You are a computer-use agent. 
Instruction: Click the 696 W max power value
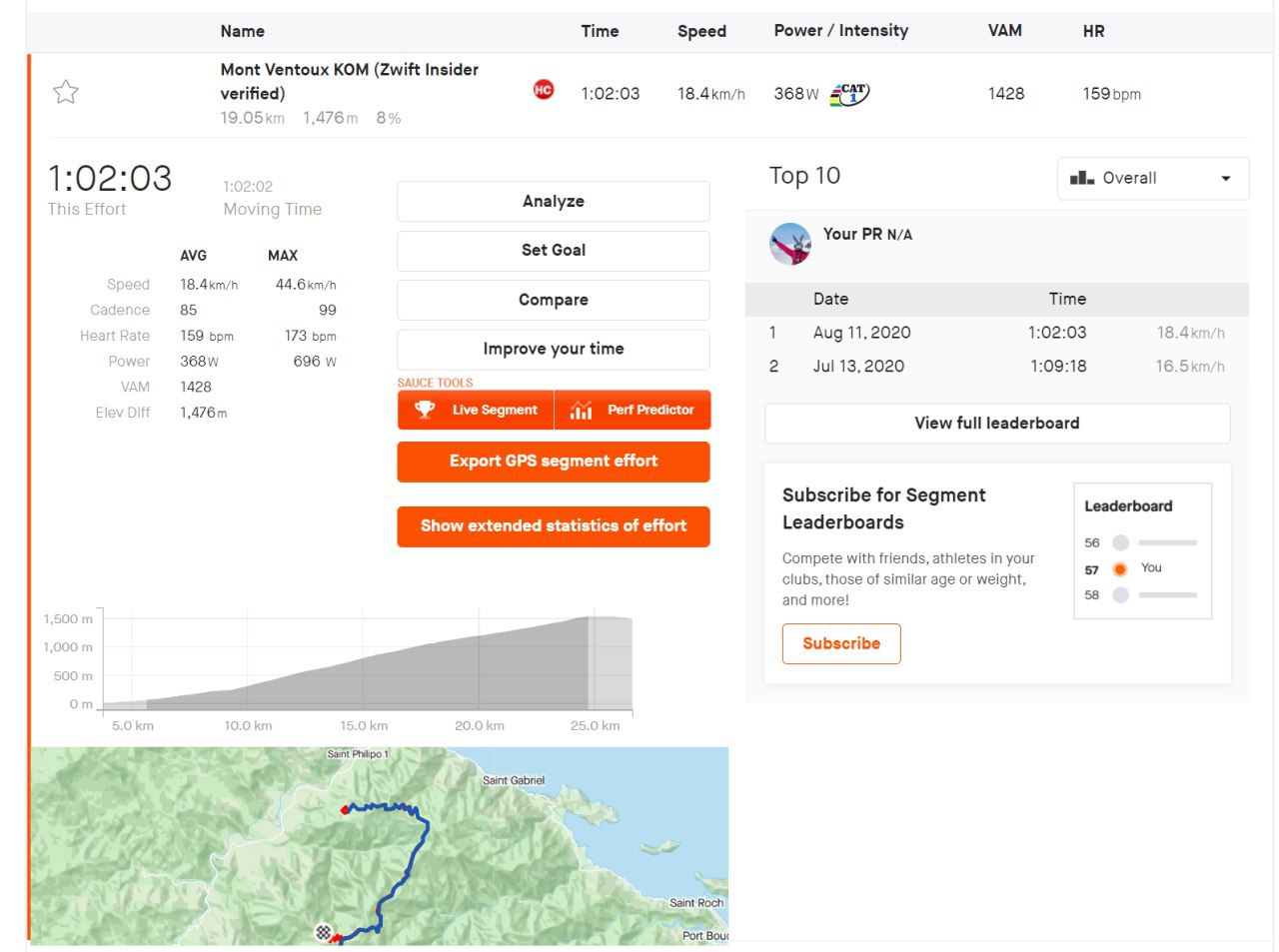(315, 362)
